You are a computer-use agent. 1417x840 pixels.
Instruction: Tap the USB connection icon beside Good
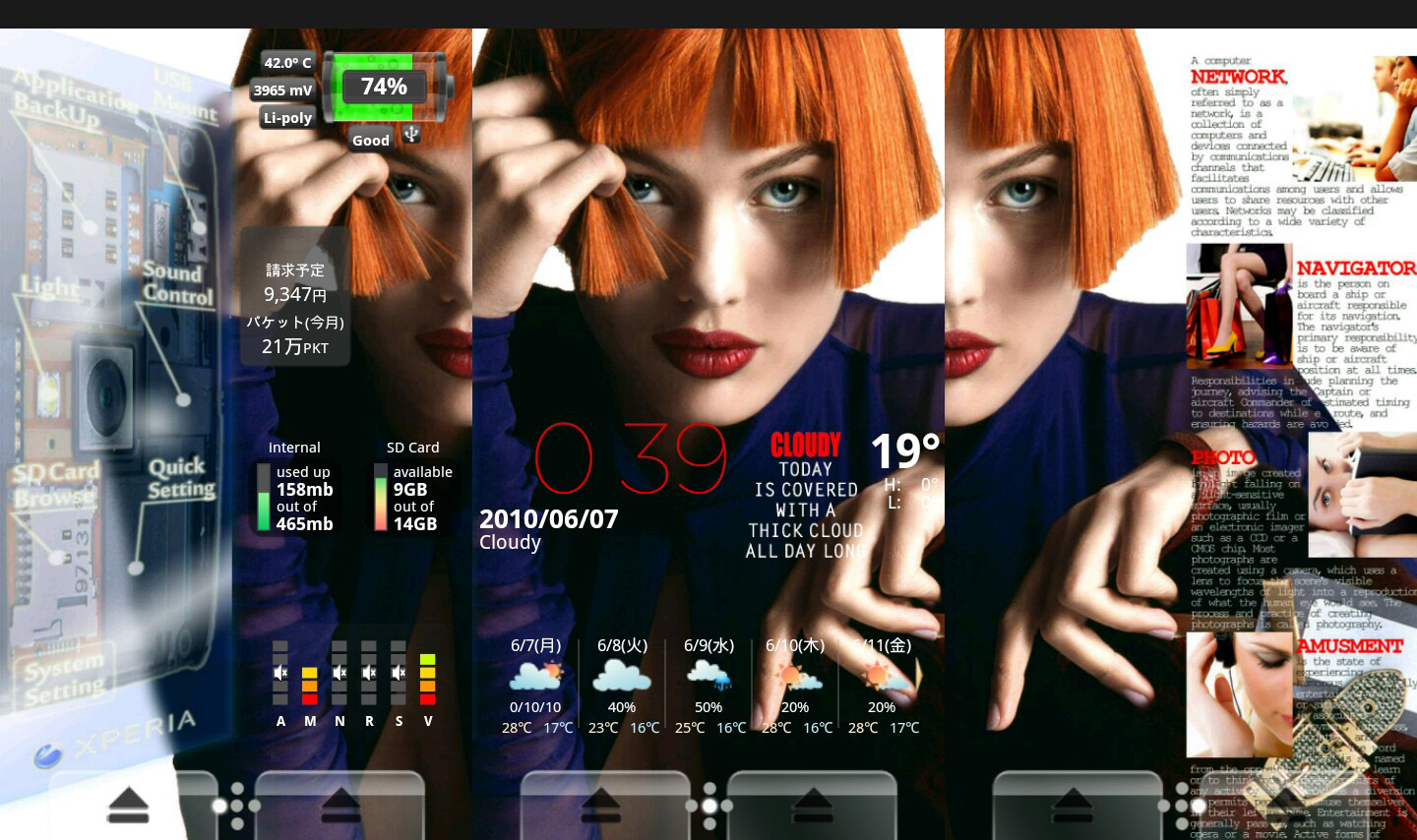click(x=411, y=135)
